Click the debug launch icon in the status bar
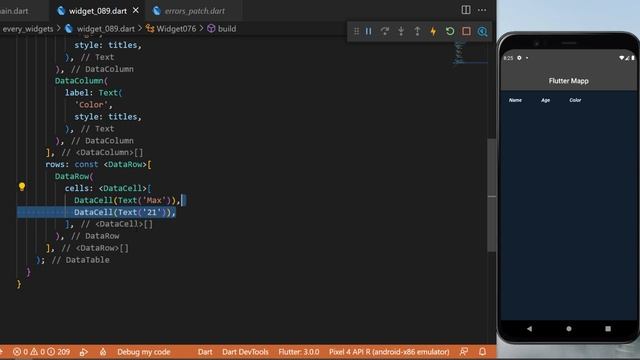The height and width of the screenshot is (360, 640). tap(84, 352)
